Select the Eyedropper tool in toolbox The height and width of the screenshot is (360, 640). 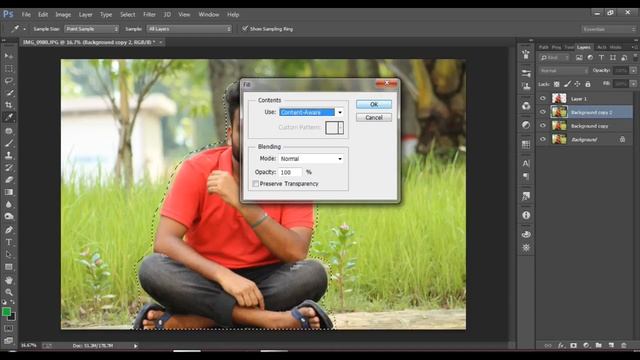tap(9, 117)
